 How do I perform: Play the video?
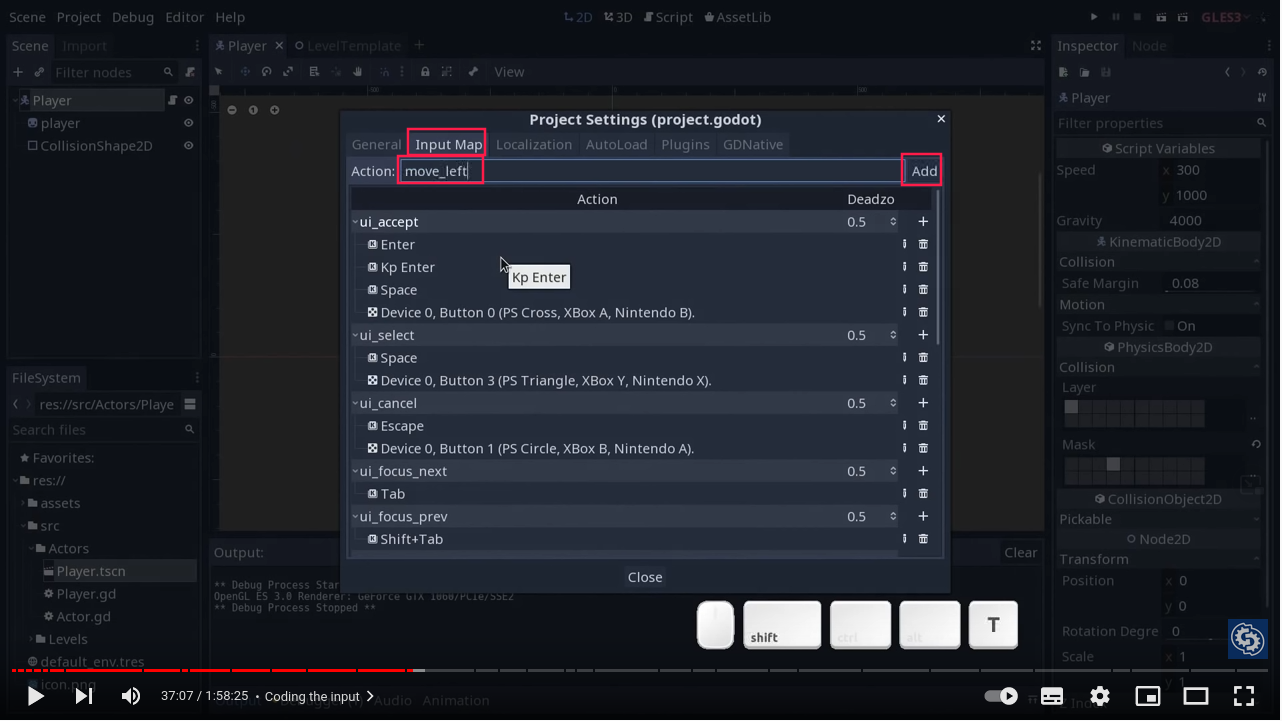(35, 696)
